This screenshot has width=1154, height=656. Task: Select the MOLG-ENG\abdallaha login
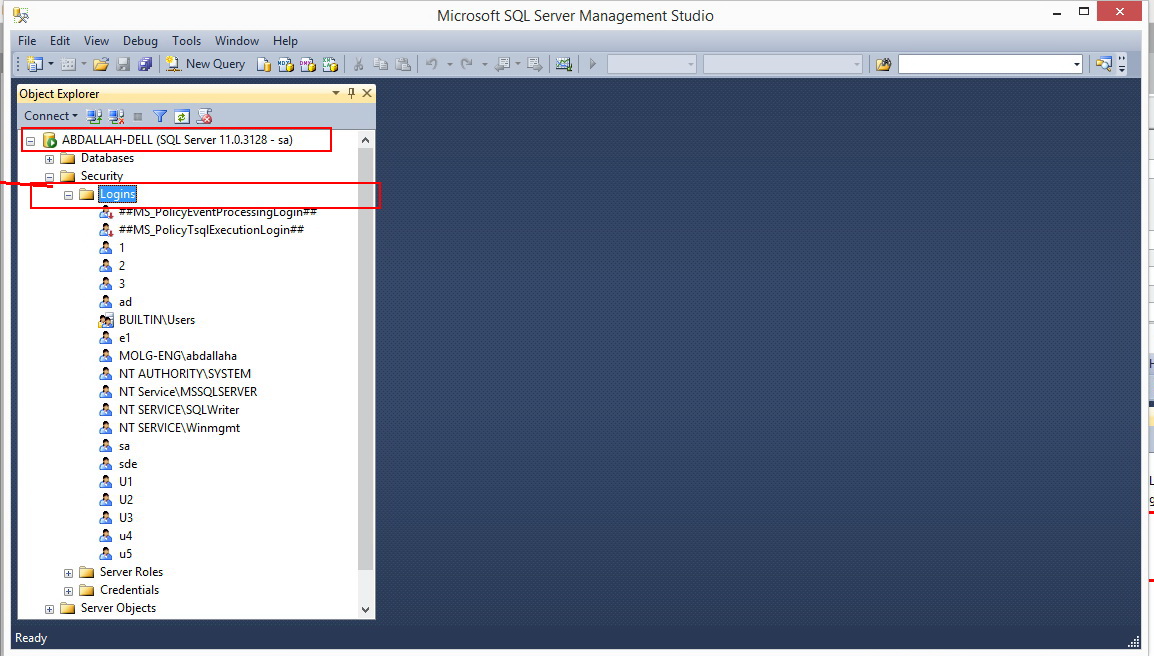tap(178, 356)
